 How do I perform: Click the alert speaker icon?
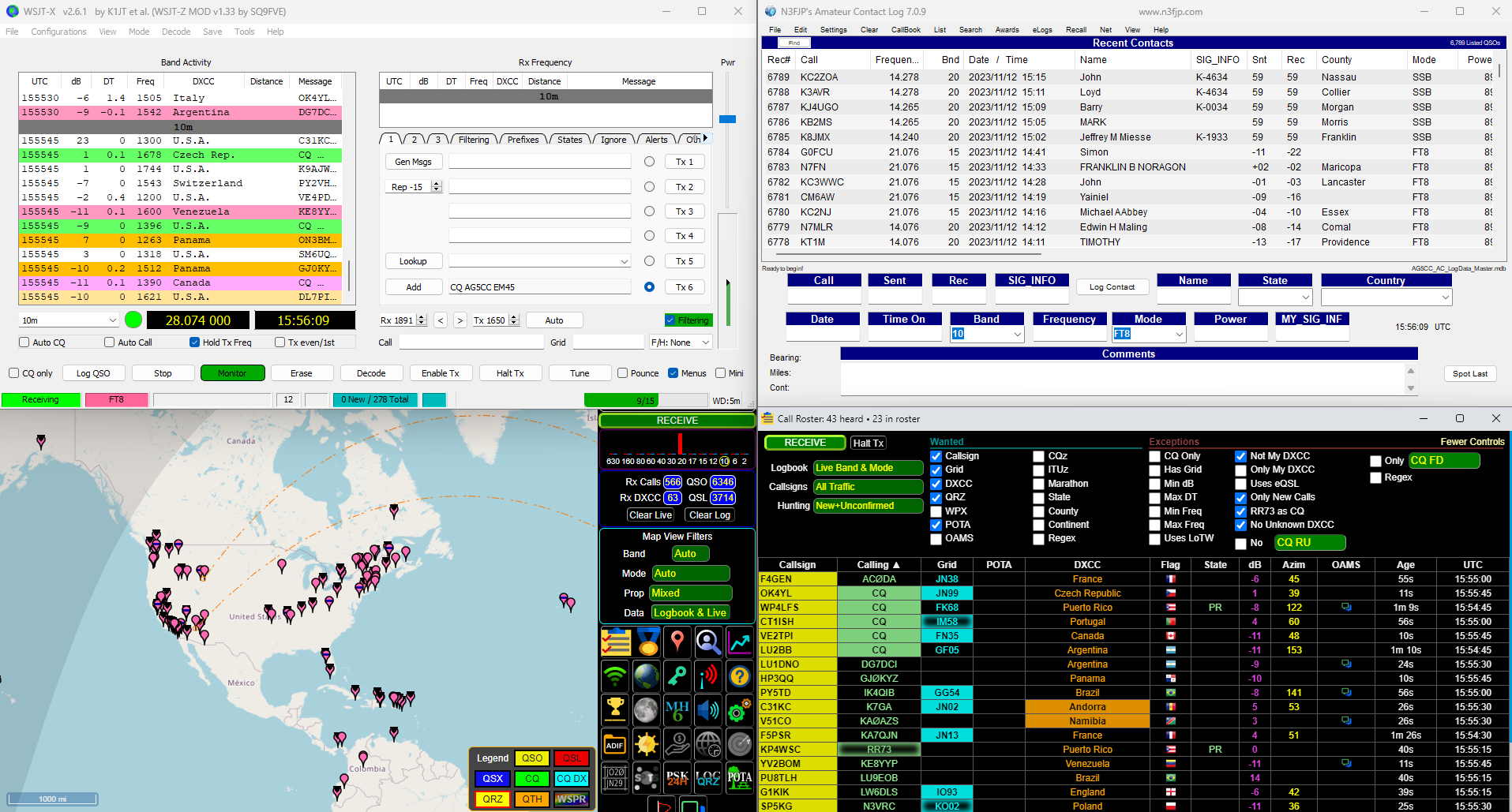[708, 709]
